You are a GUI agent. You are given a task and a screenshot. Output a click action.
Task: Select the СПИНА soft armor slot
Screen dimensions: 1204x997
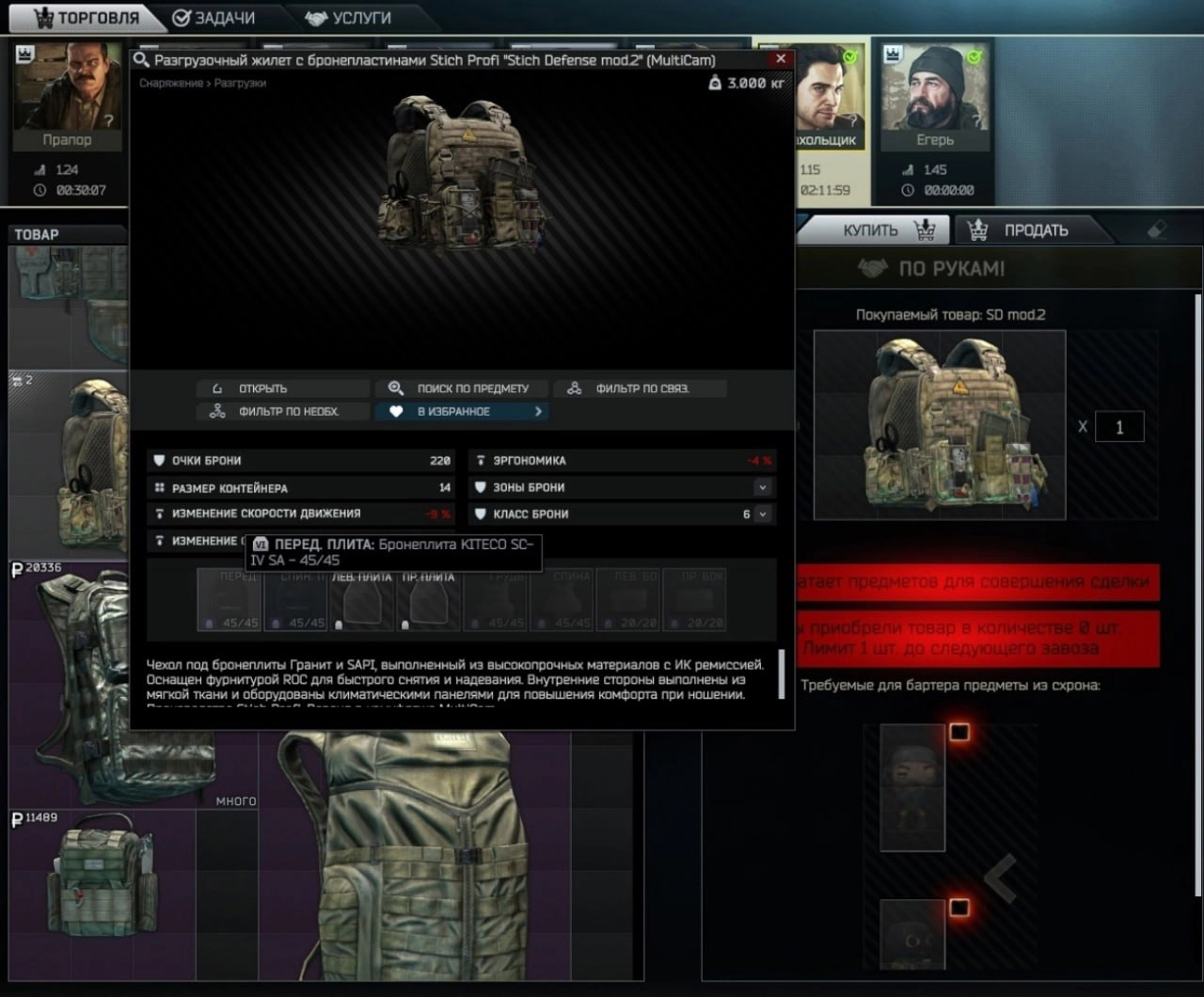coord(562,599)
